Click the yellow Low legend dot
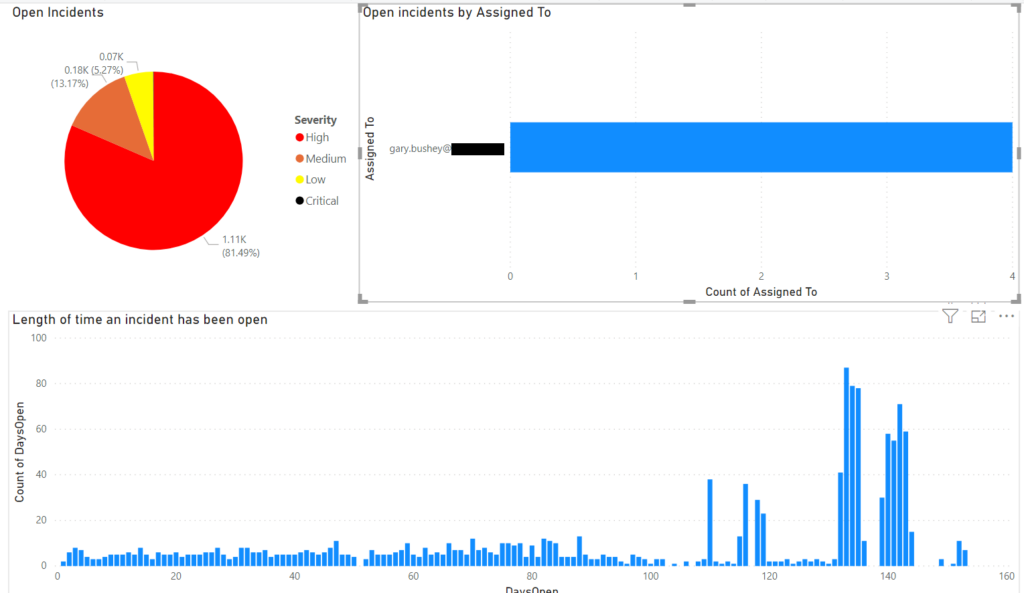 (x=300, y=180)
